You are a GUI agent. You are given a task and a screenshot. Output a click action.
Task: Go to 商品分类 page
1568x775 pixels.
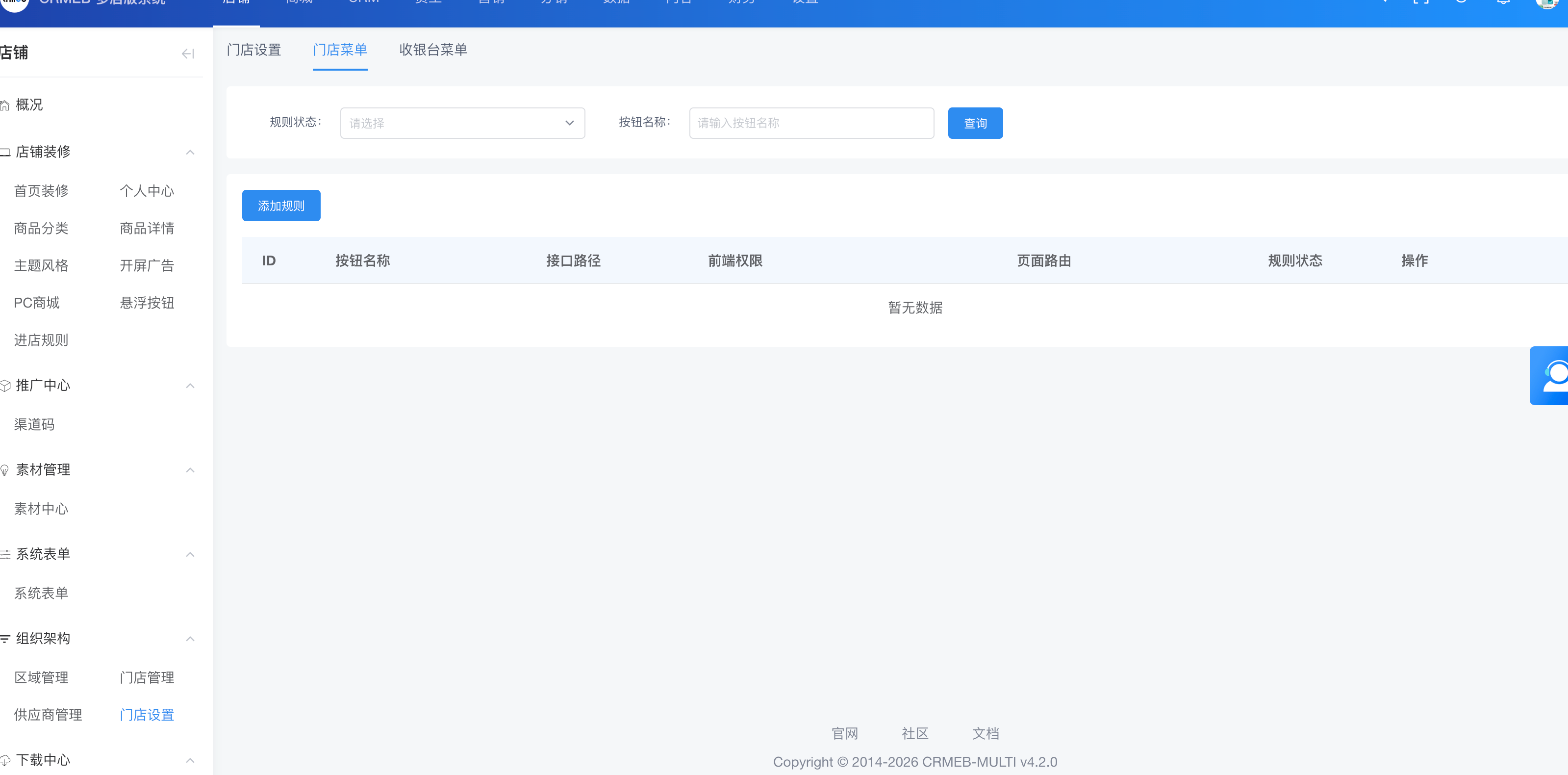pos(41,228)
